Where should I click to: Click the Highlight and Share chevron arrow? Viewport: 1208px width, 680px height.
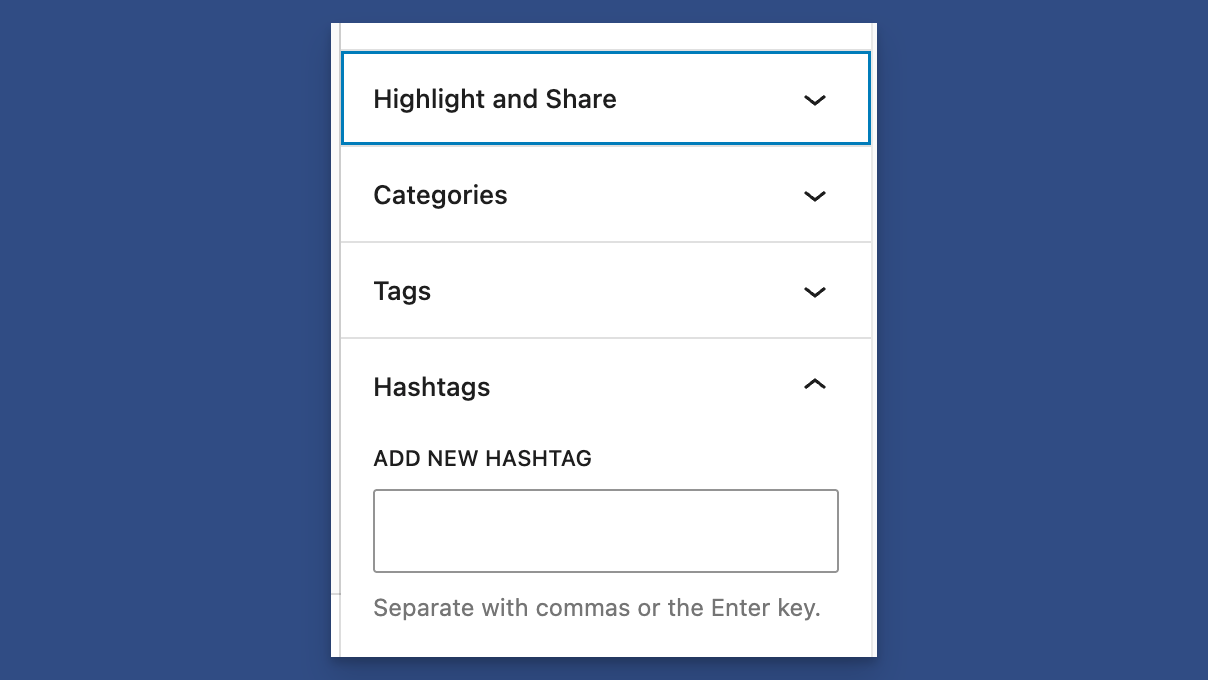coord(815,100)
